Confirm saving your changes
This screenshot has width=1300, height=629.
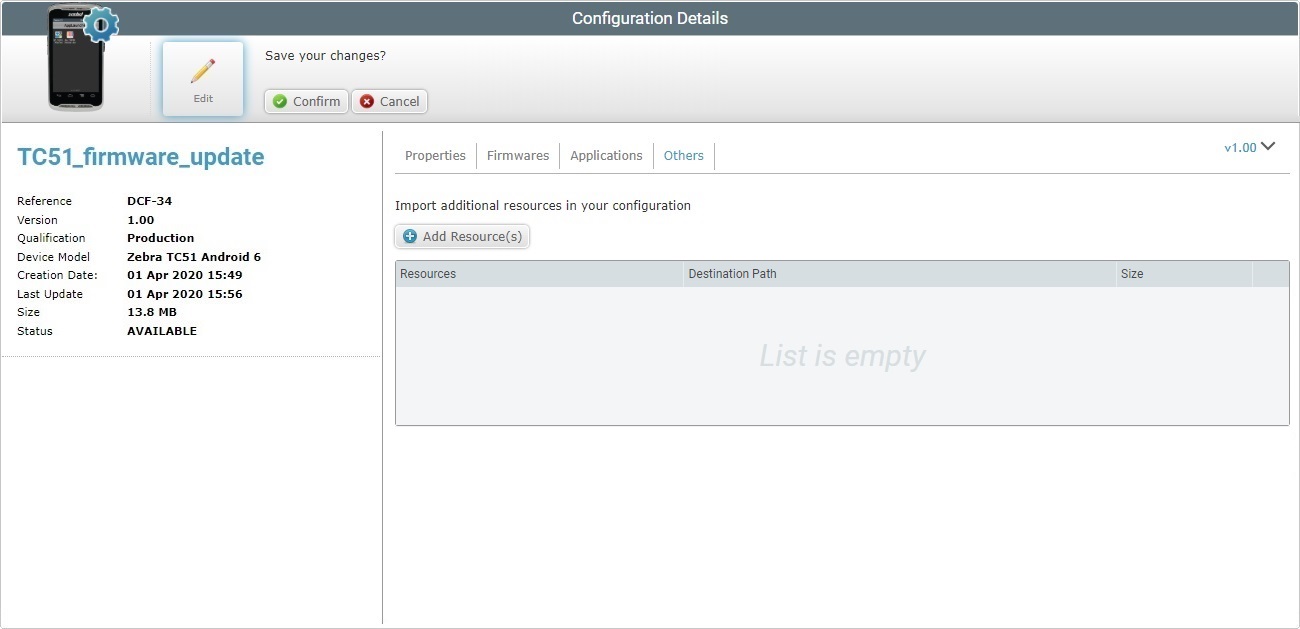point(306,101)
